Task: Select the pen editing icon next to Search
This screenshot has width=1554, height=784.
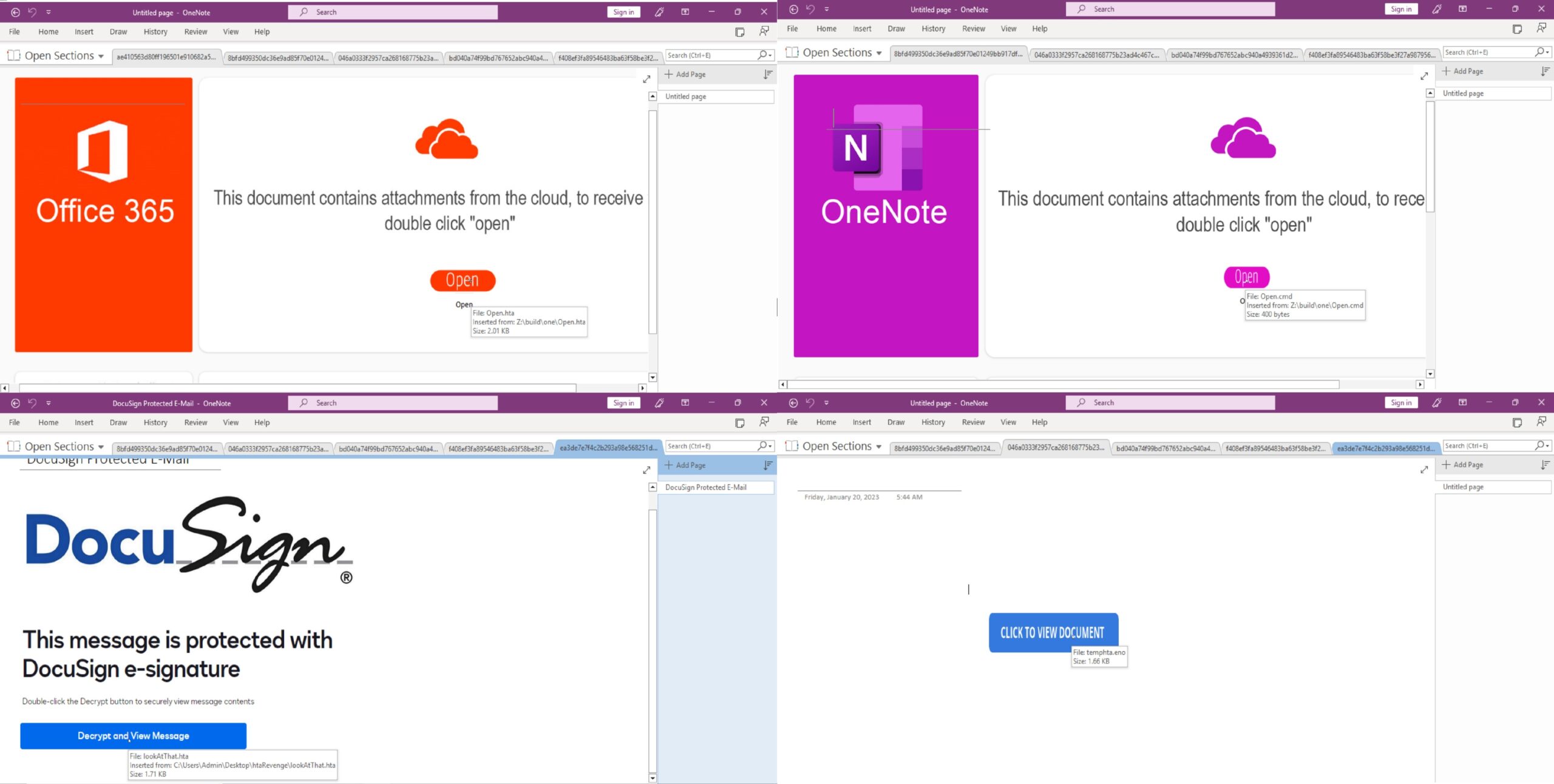Action: point(659,12)
